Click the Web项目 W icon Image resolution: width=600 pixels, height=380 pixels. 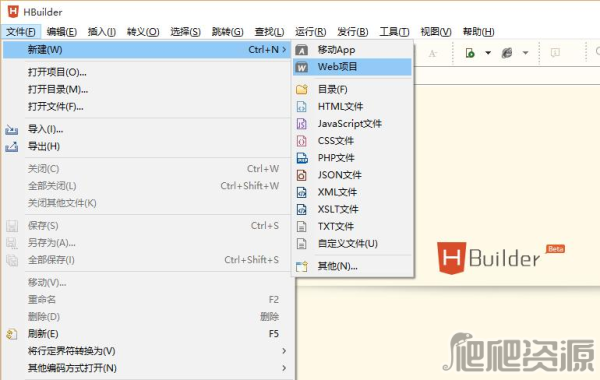[302, 67]
